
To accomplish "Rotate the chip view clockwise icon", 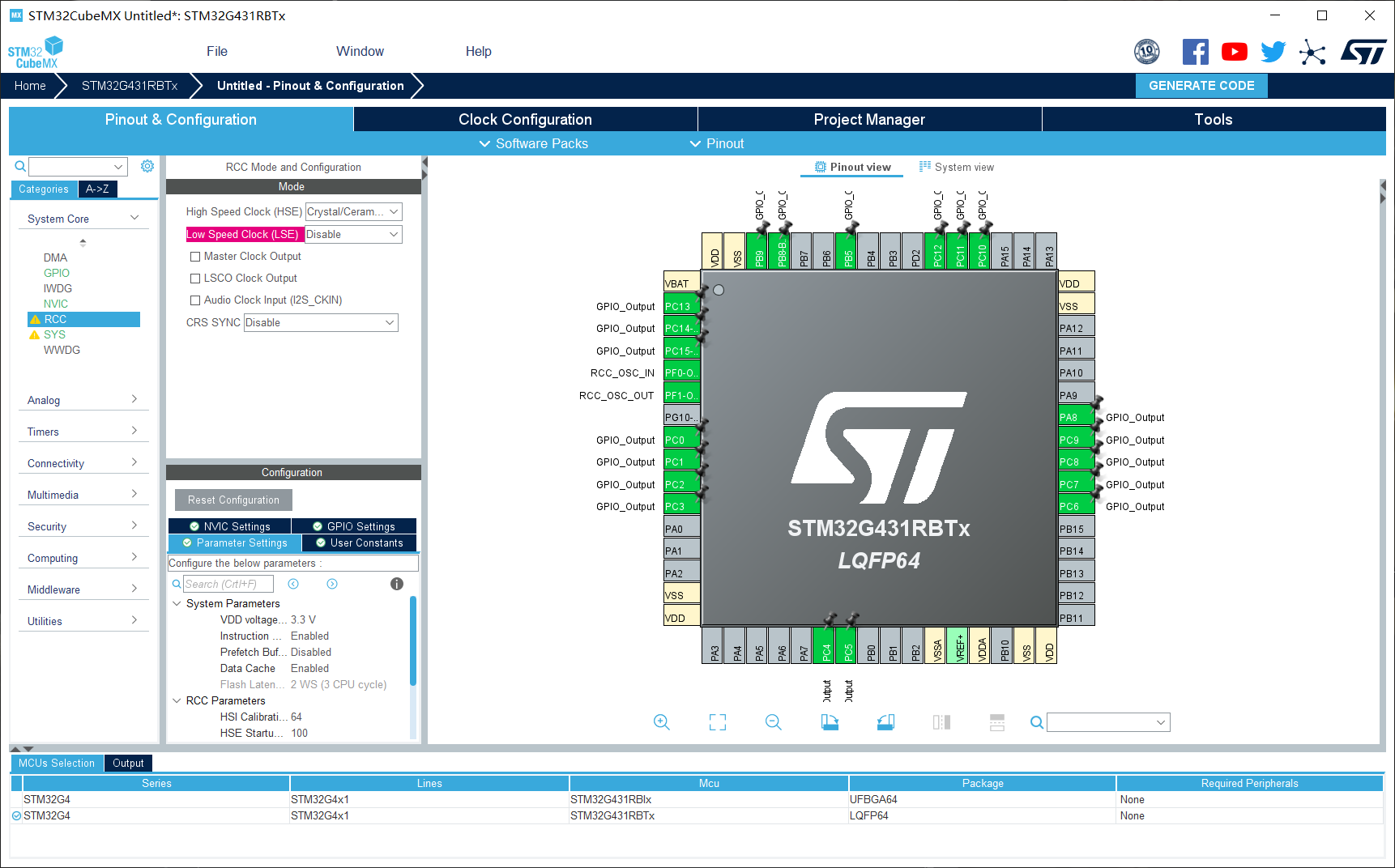I will (x=830, y=722).
